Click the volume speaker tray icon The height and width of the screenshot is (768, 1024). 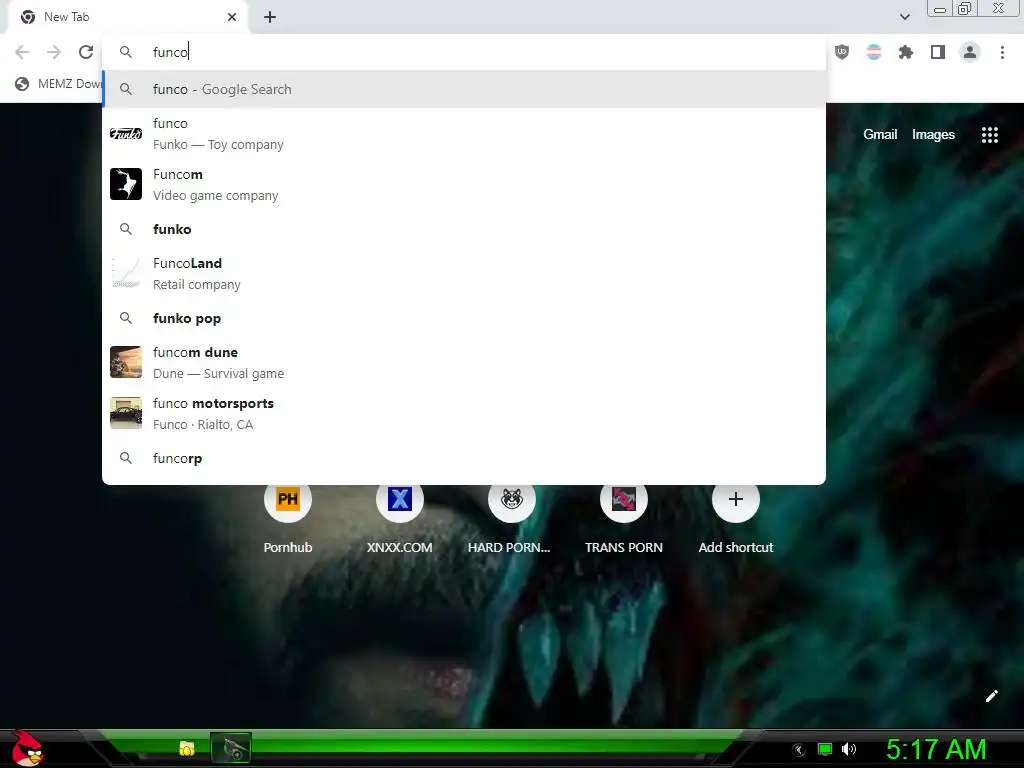849,749
